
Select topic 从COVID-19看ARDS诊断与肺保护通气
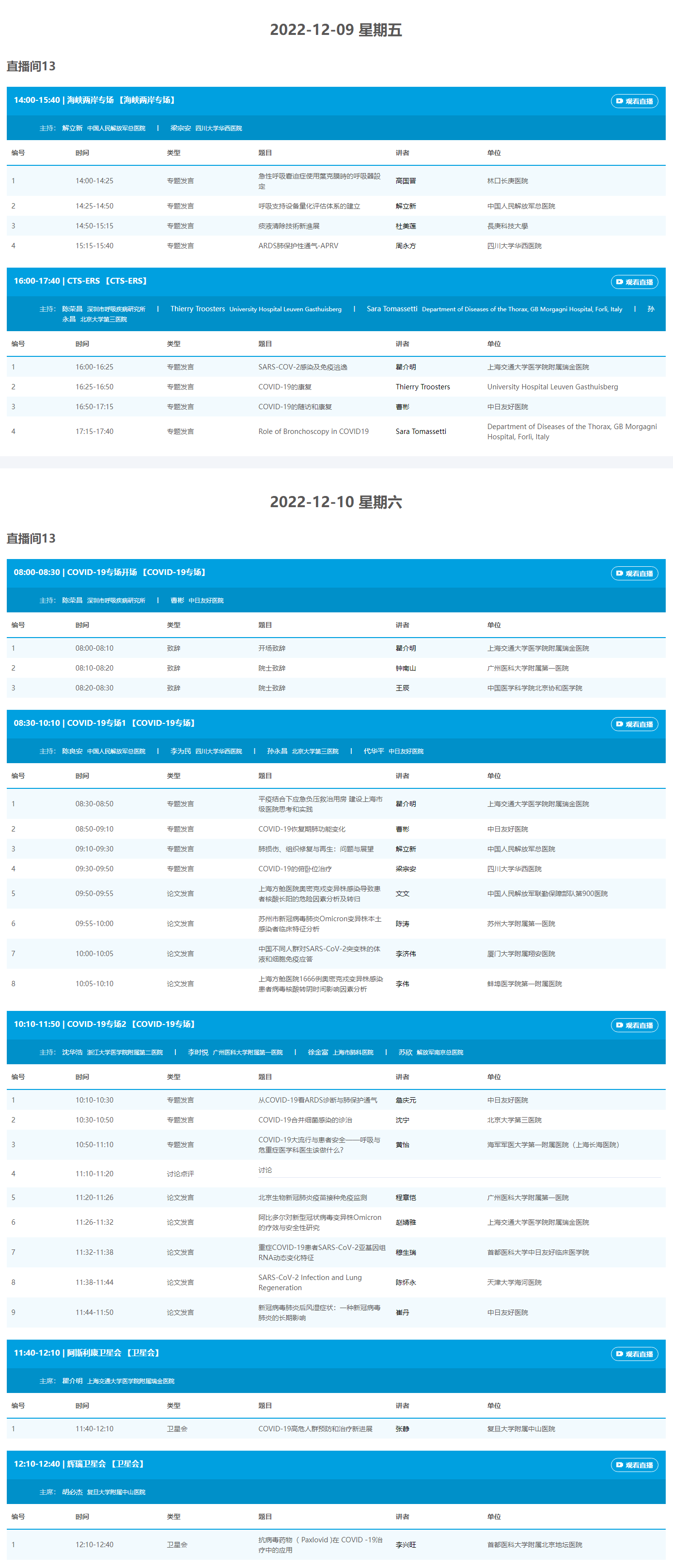point(318,1101)
